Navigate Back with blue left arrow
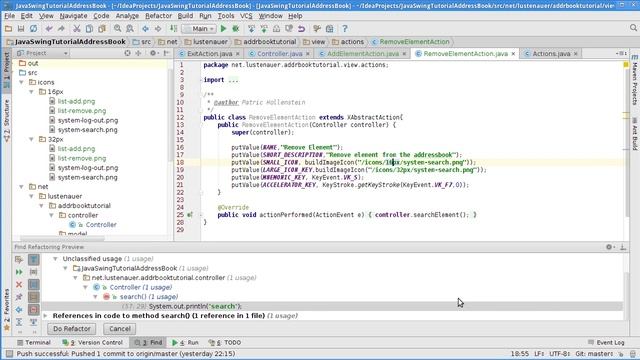 coord(145,29)
